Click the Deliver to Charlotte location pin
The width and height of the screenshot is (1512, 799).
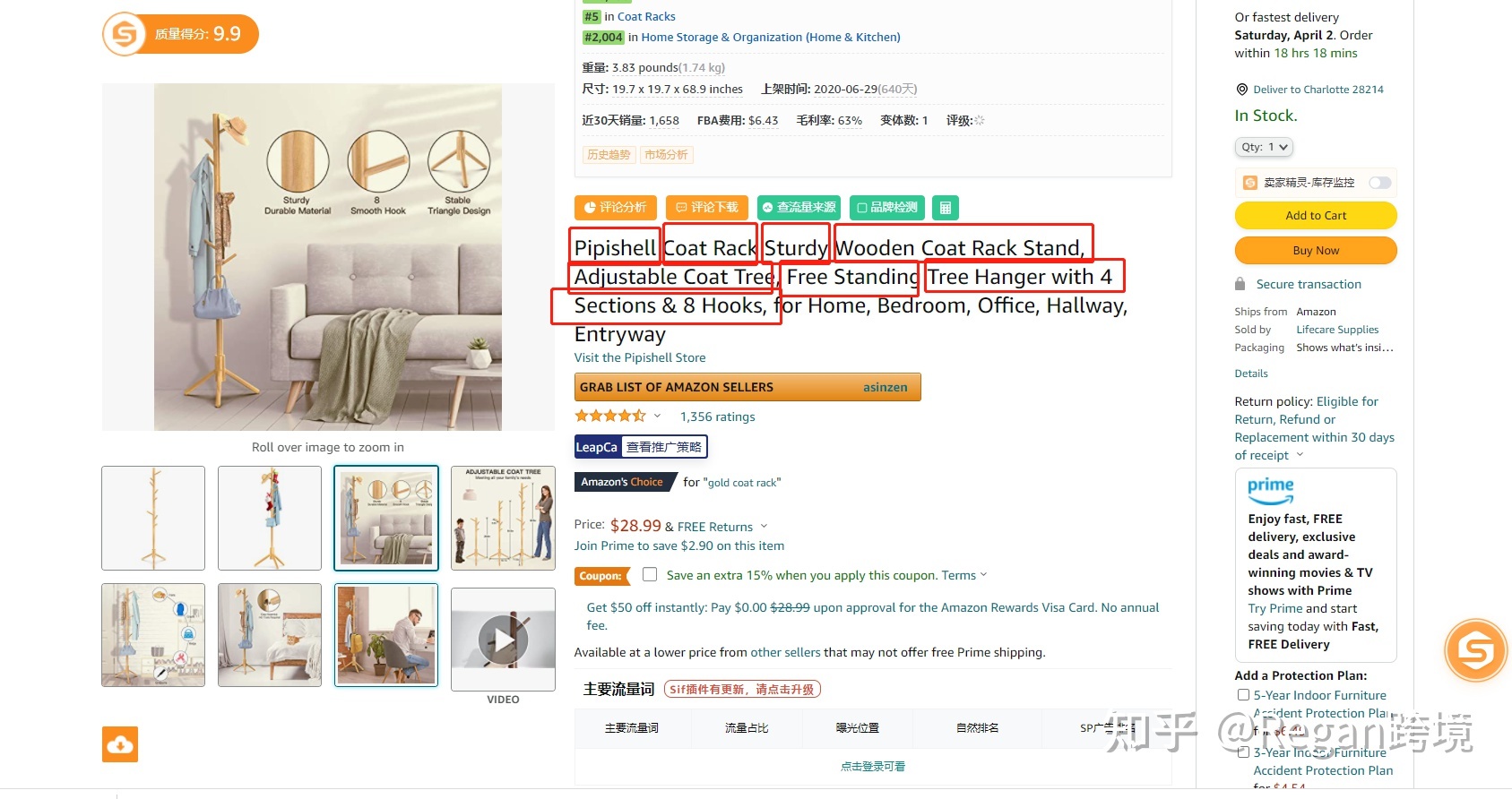1241,90
